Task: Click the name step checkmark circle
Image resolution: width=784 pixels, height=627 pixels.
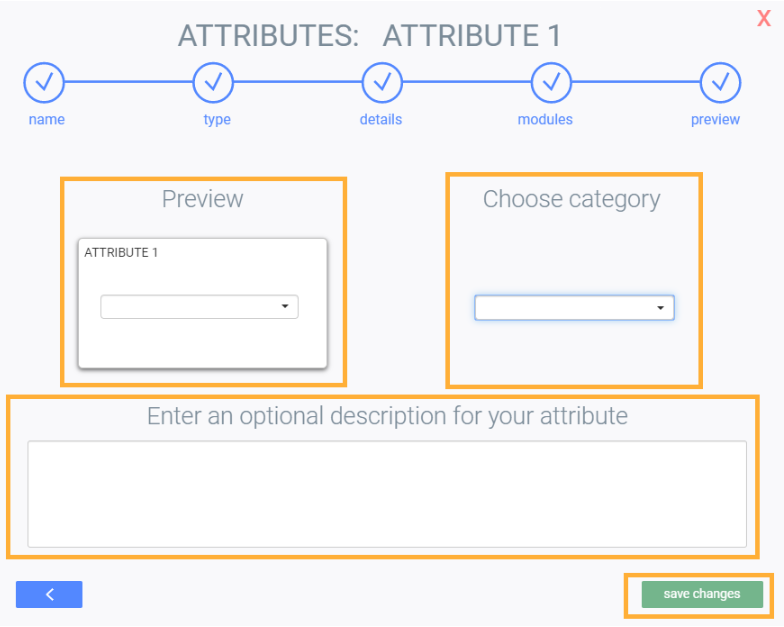Action: [x=44, y=83]
